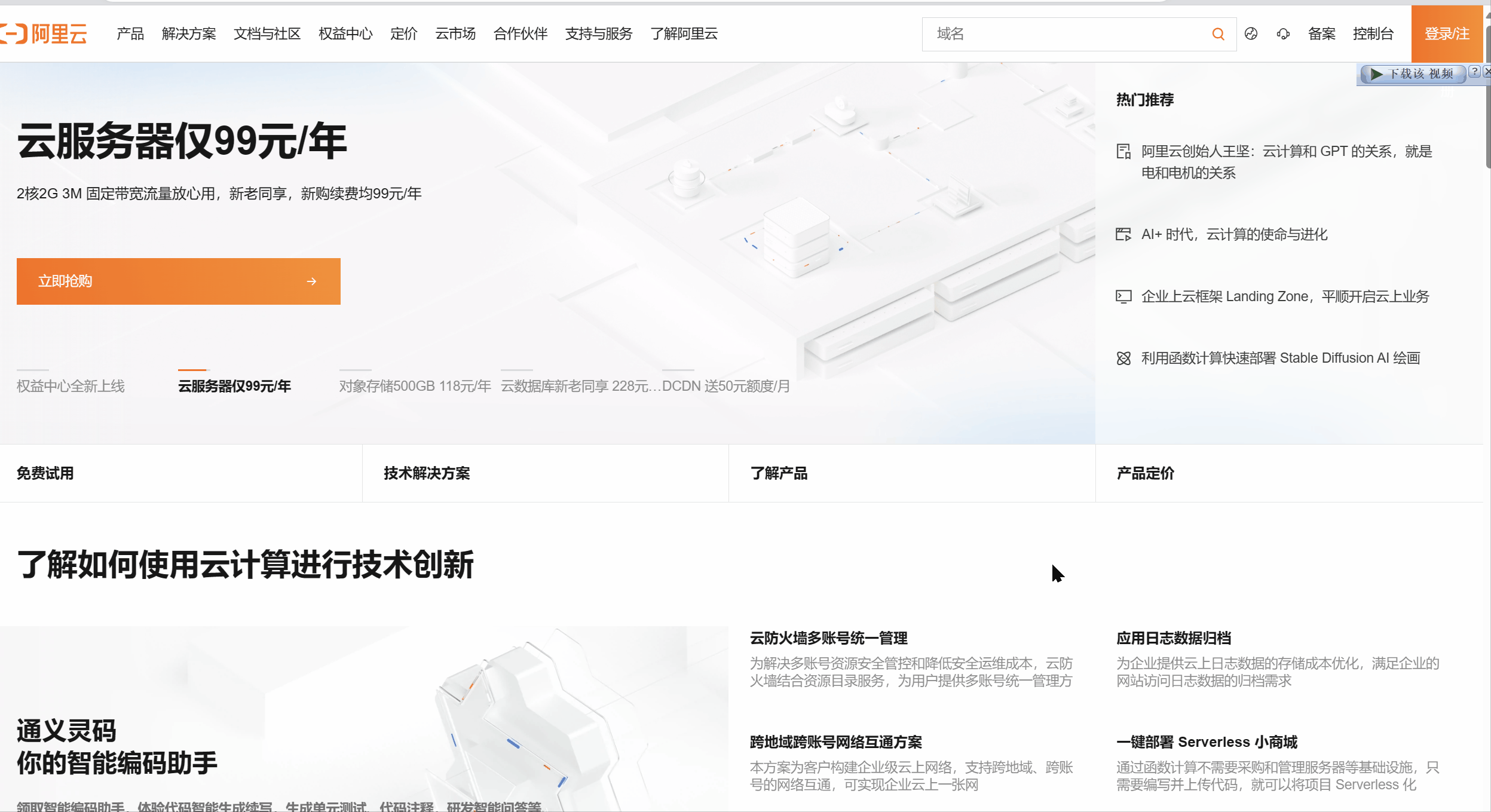This screenshot has height=812, width=1491.
Task: Click the 立即抢购 orange button
Action: [x=178, y=281]
